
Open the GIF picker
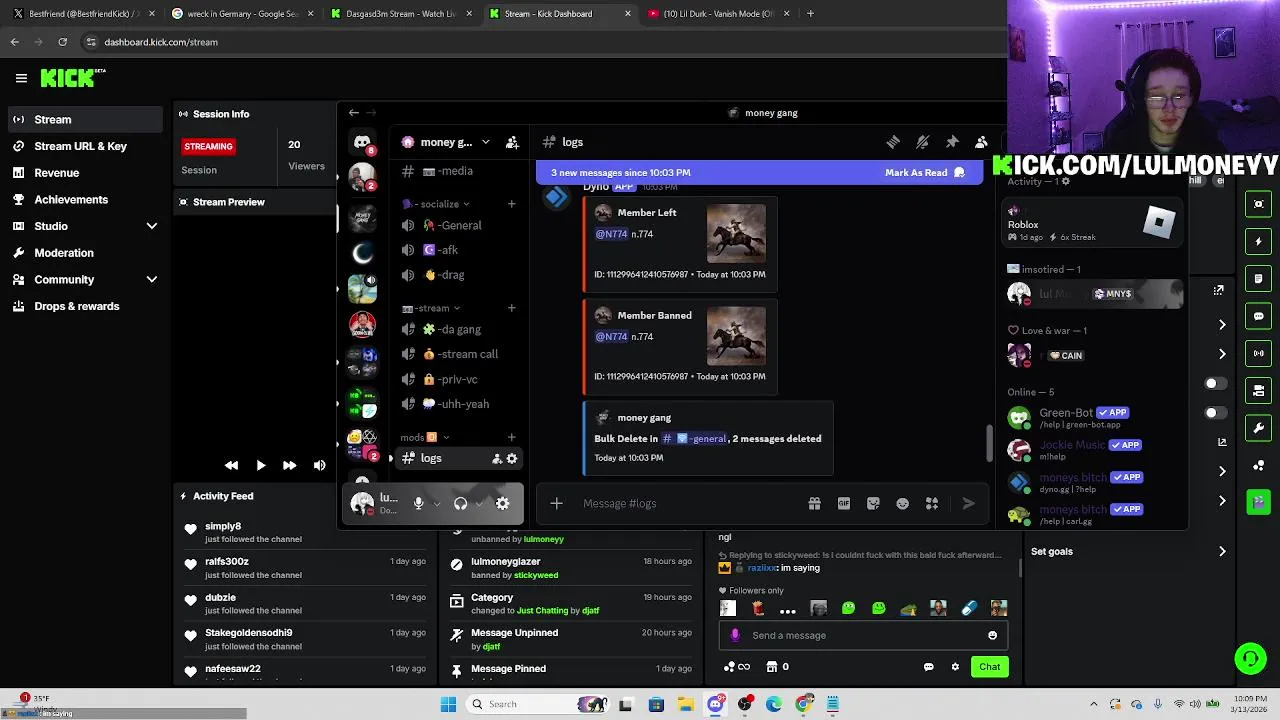844,504
